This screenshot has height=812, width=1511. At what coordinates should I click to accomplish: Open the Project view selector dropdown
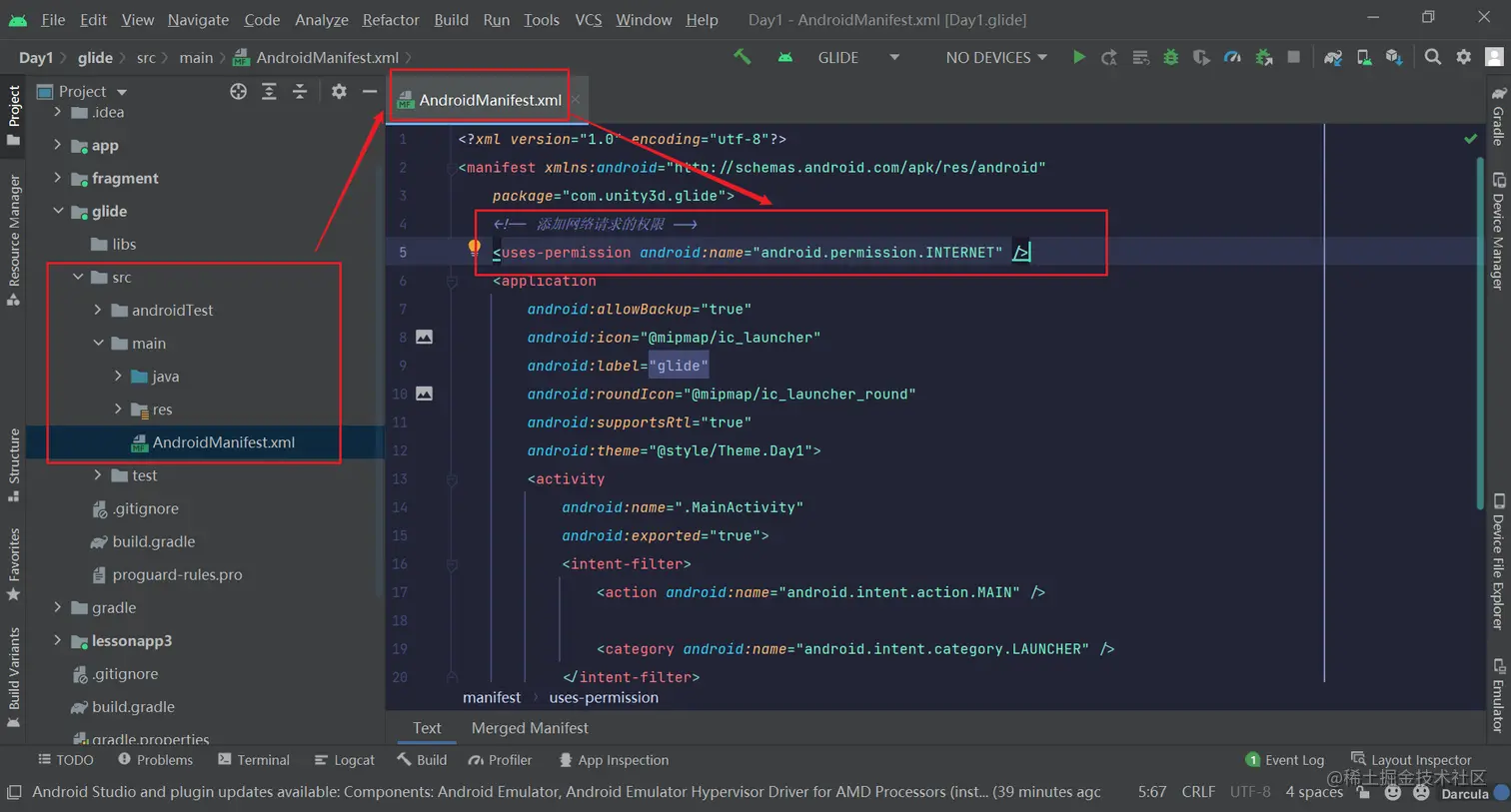pyautogui.click(x=83, y=91)
